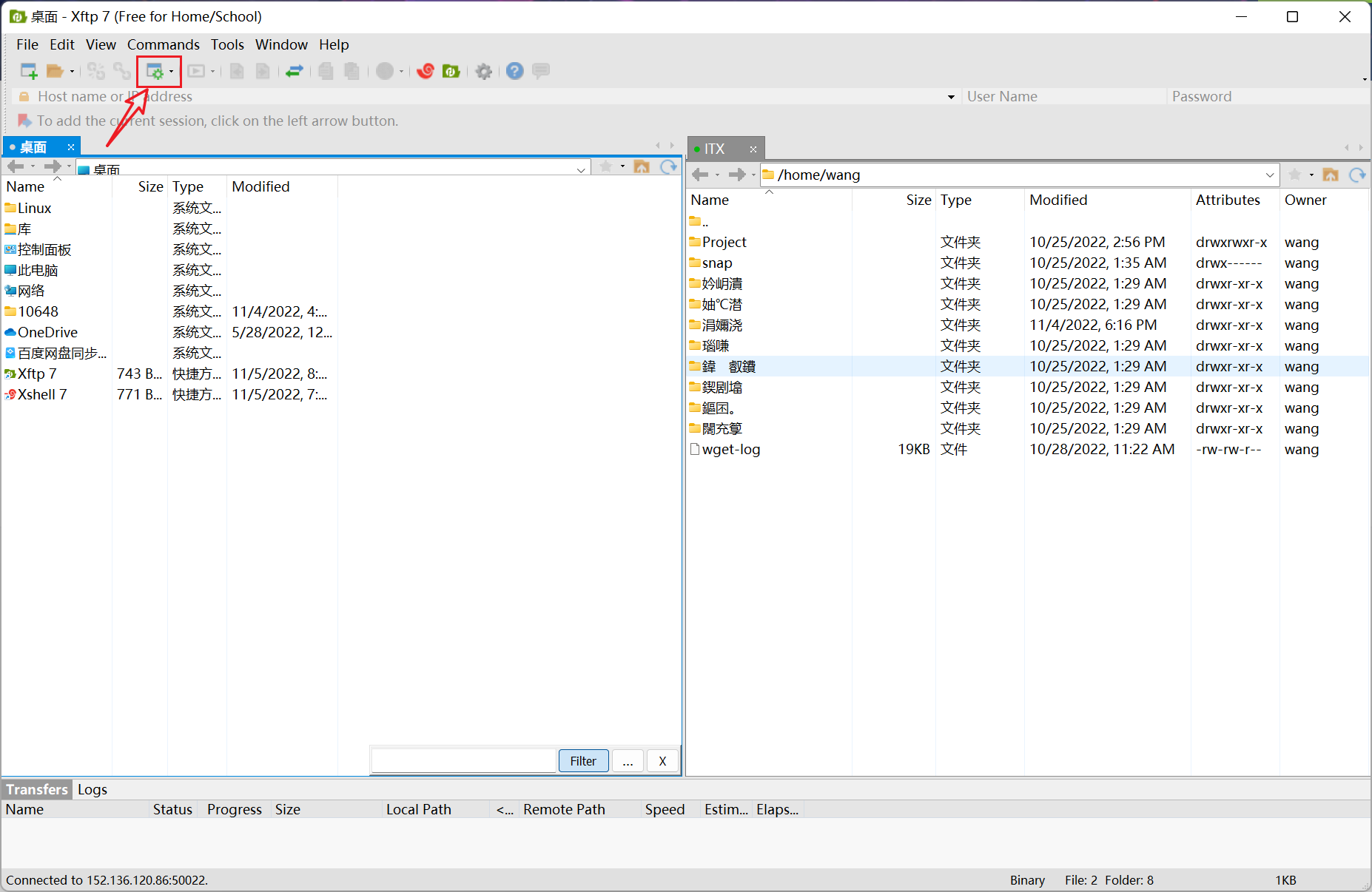Expand local favorites star dropdown arrow
Image resolution: width=1372 pixels, height=892 pixels.
coord(622,166)
